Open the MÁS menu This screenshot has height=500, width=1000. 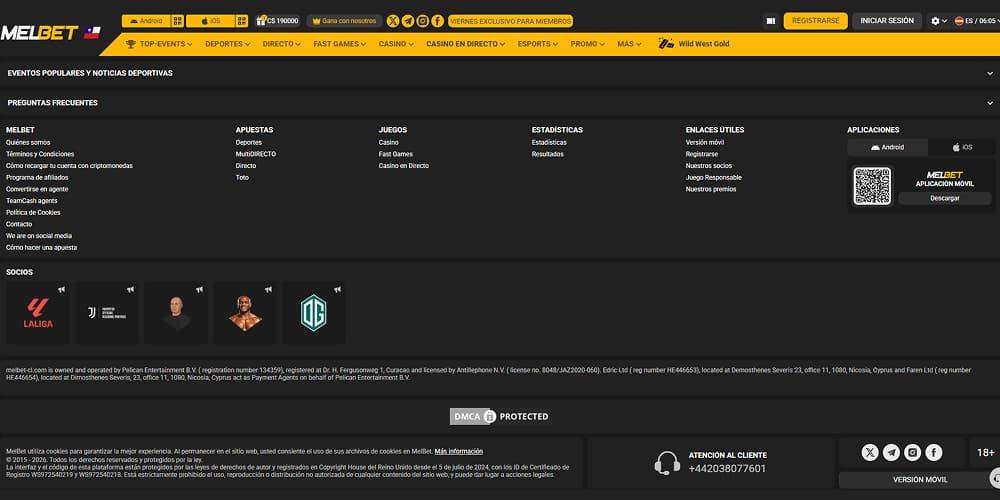click(x=629, y=44)
